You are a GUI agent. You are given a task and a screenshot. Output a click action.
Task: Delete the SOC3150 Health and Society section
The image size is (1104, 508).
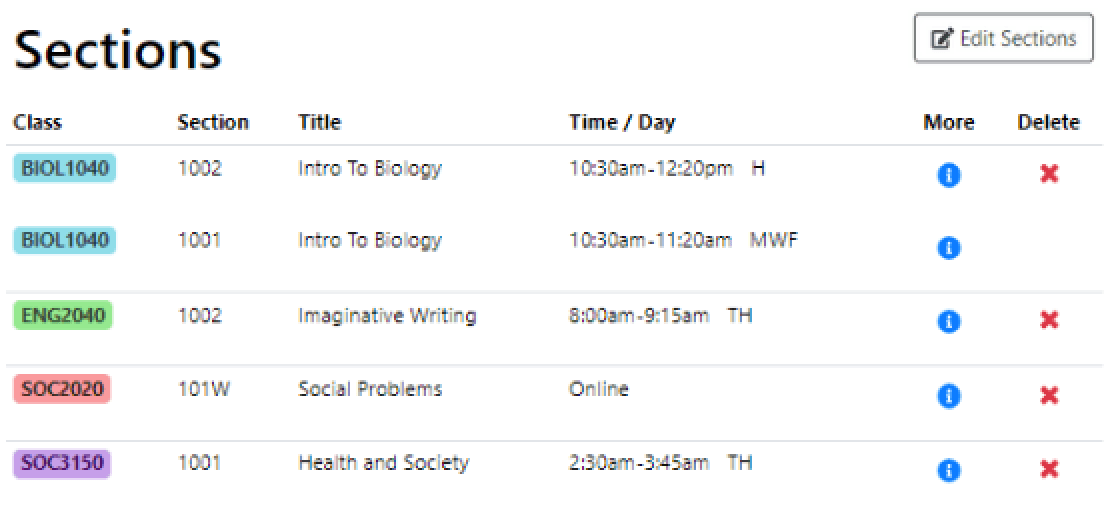click(1049, 469)
